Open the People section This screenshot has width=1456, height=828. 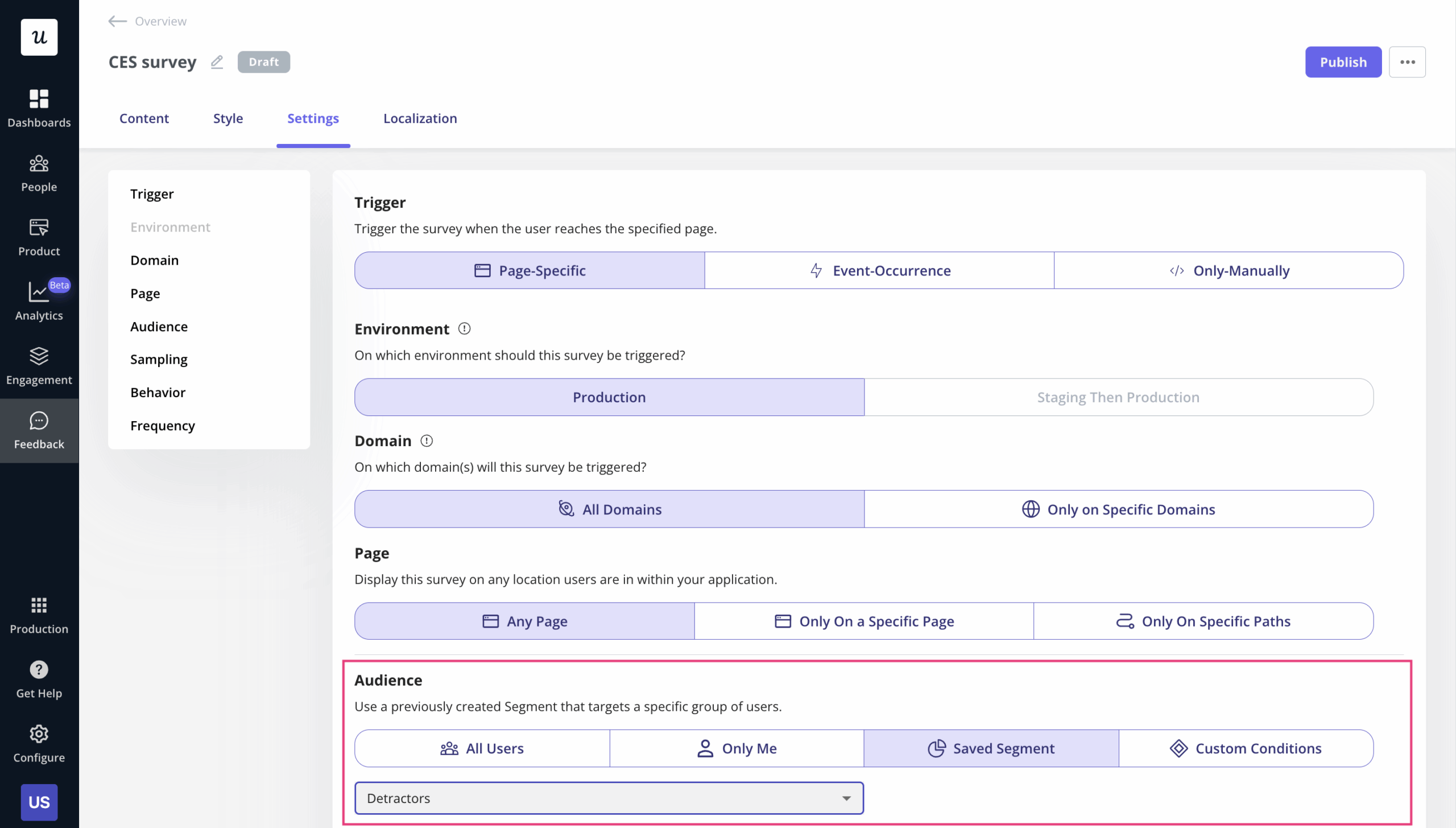pyautogui.click(x=39, y=172)
